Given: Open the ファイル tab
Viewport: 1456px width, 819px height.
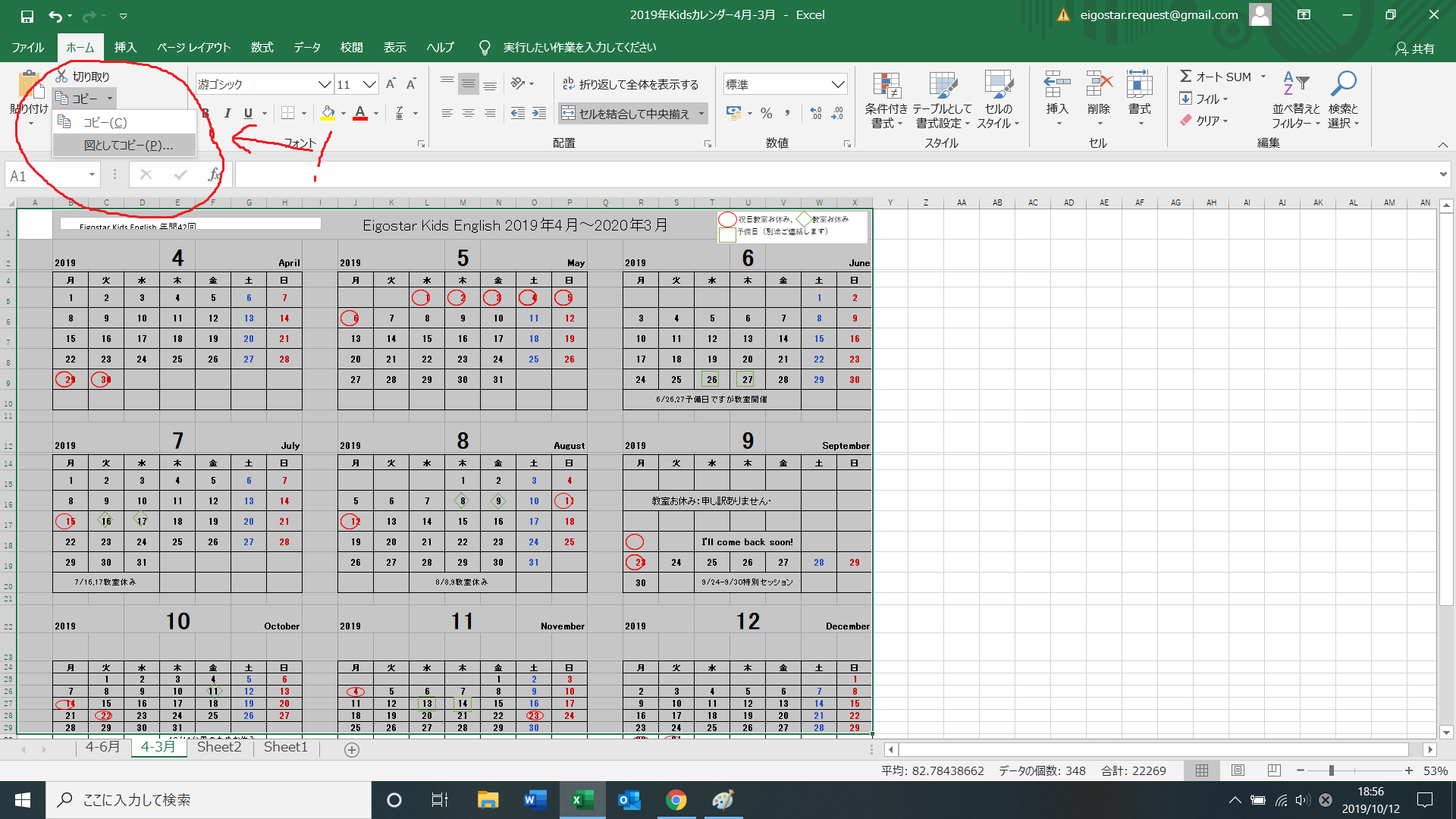Looking at the screenshot, I should 27,47.
